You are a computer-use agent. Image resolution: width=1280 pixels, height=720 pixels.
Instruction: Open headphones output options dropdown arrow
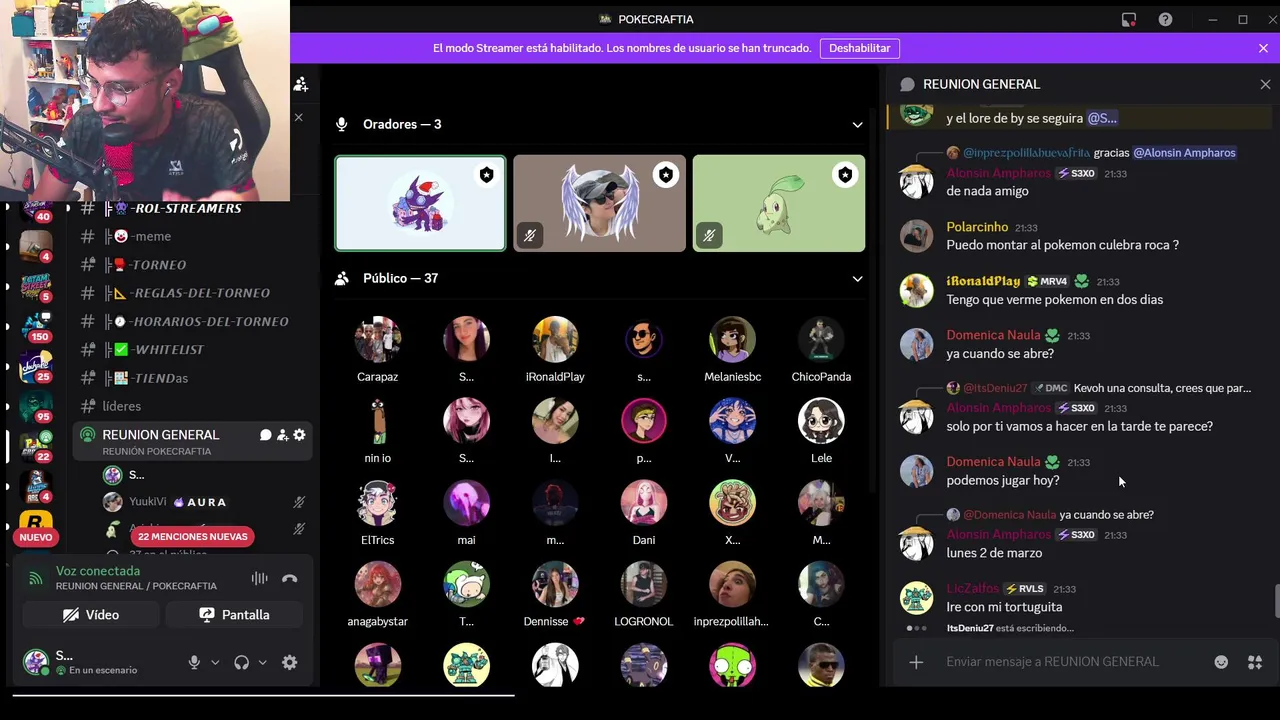(x=263, y=662)
